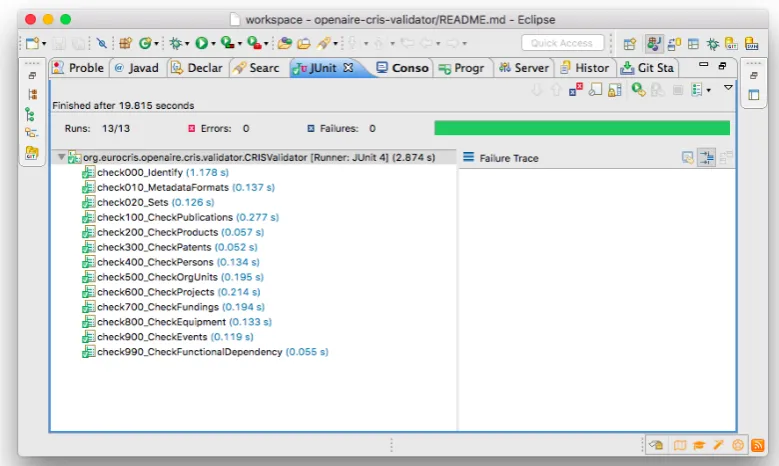Switch to the Java EE perspective
Image resolution: width=779 pixels, height=466 pixels.
[654, 44]
